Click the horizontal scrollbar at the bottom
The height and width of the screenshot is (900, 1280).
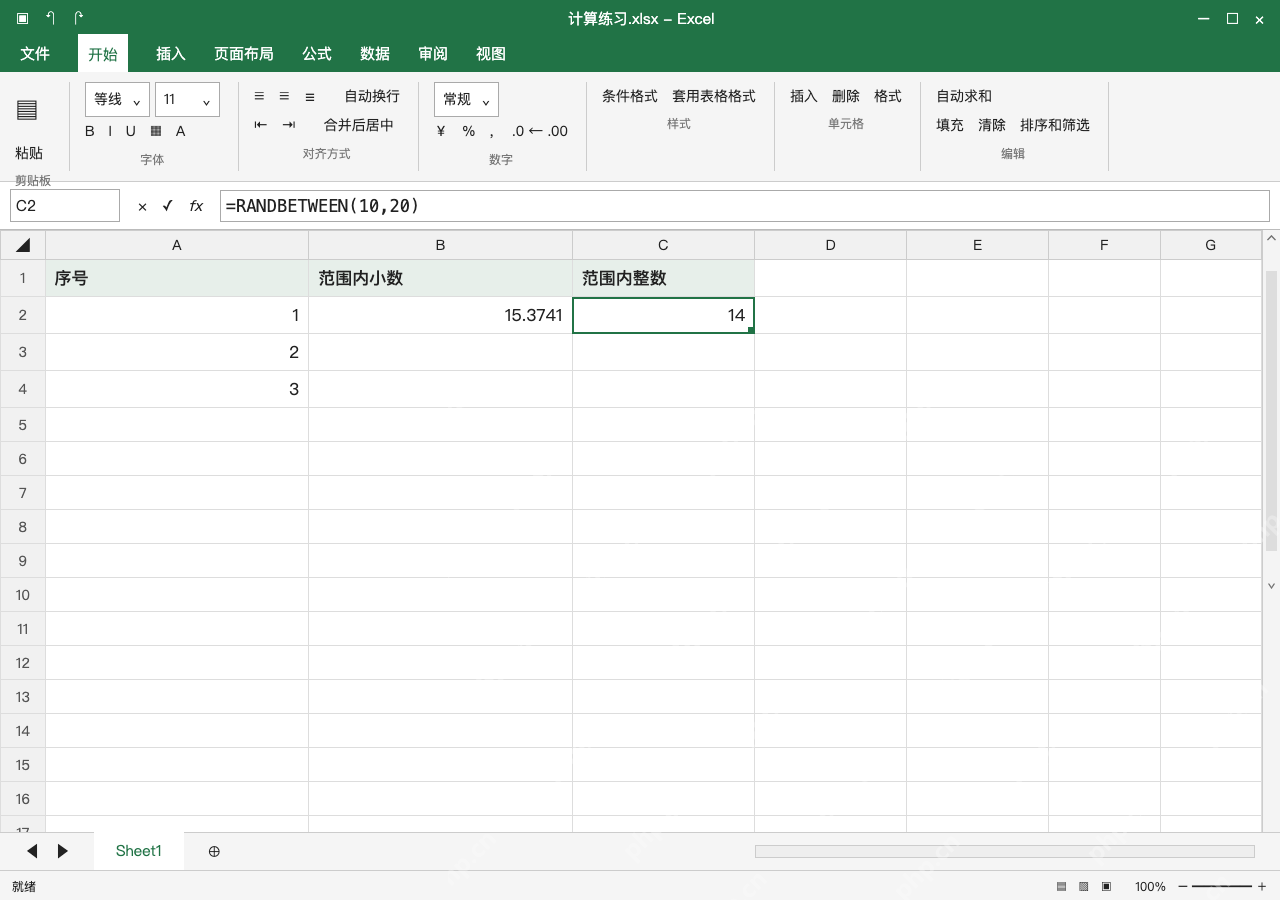click(1004, 851)
